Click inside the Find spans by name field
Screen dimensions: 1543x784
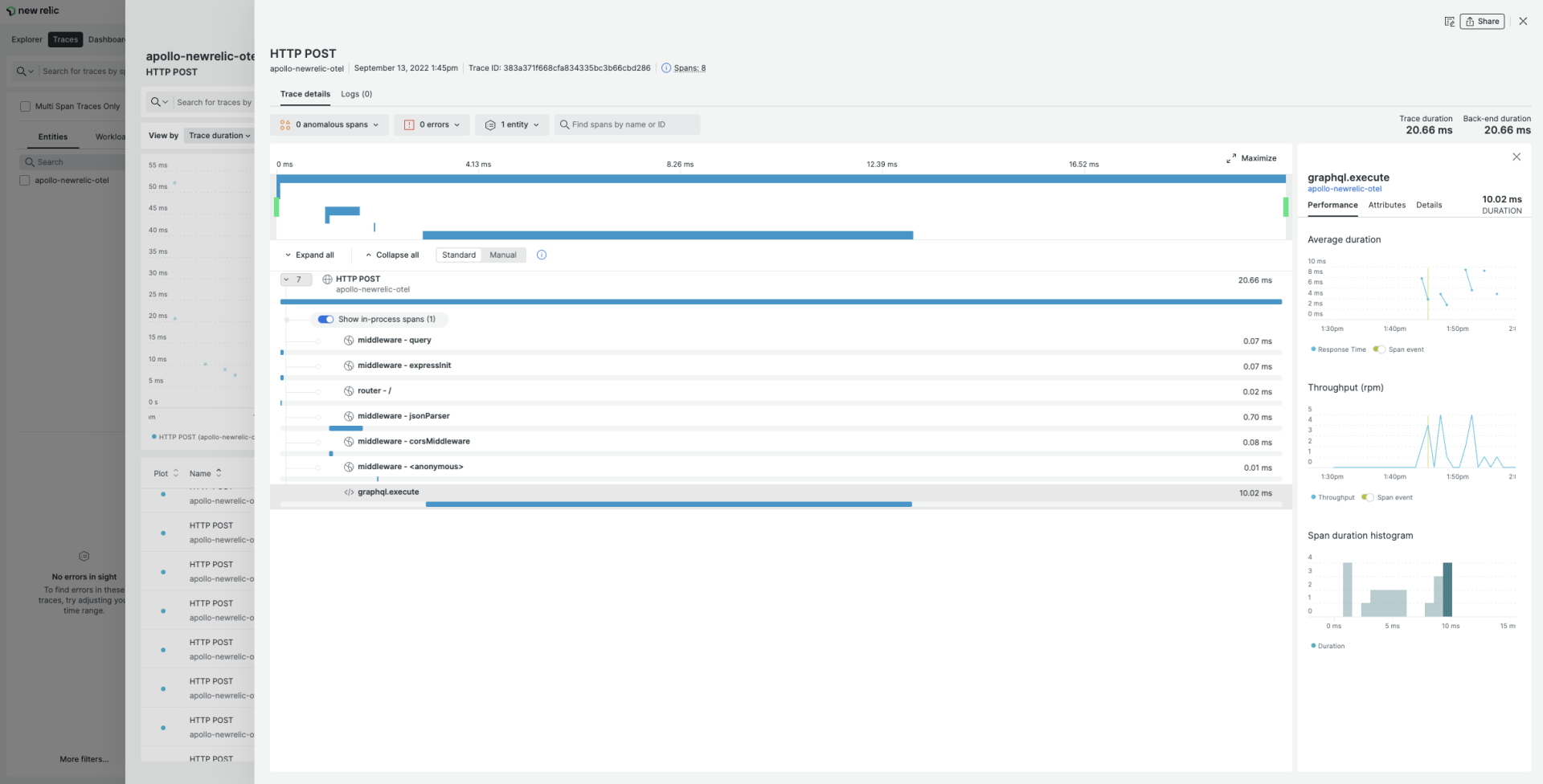[x=627, y=125]
